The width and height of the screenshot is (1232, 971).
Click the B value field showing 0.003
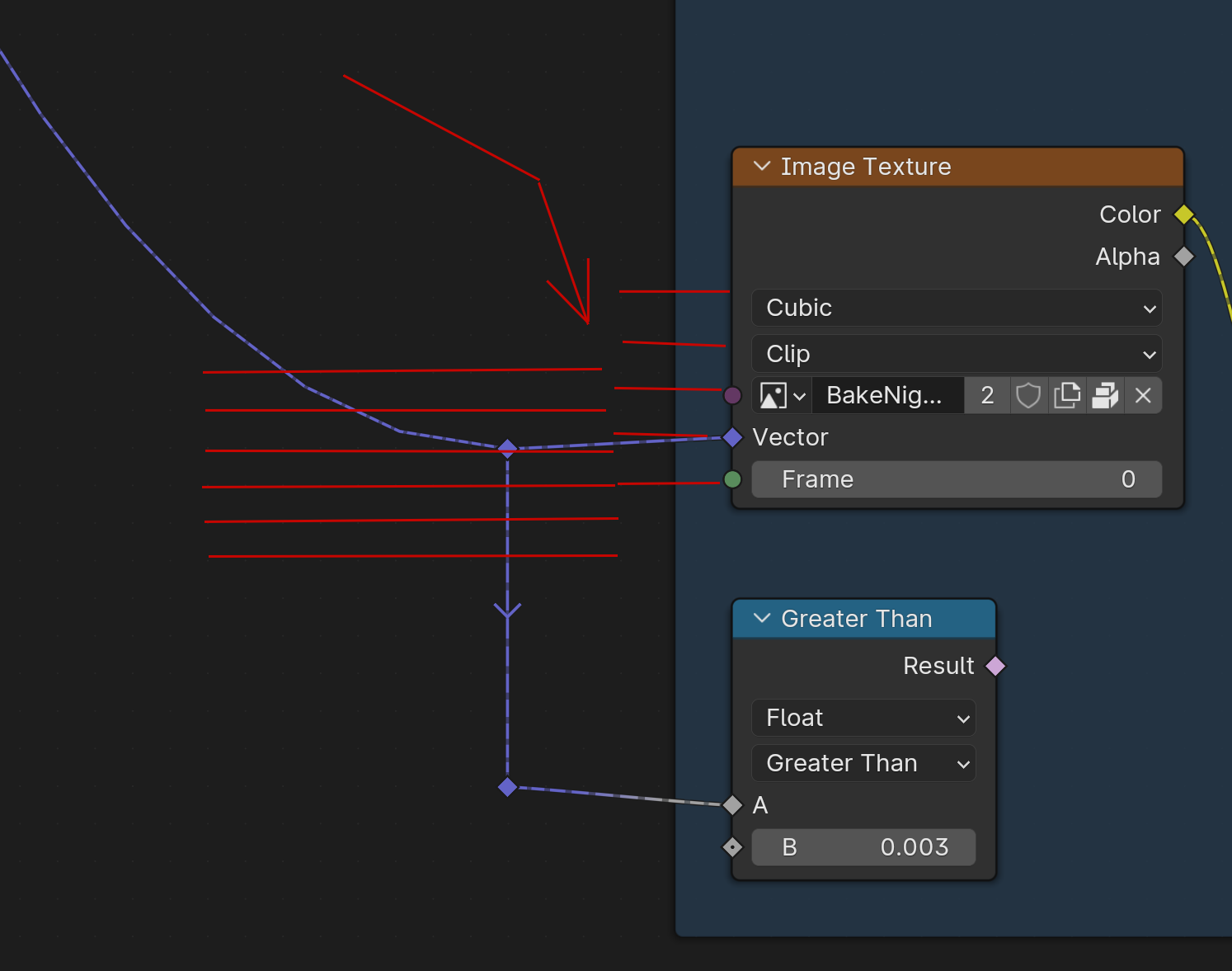coord(863,847)
